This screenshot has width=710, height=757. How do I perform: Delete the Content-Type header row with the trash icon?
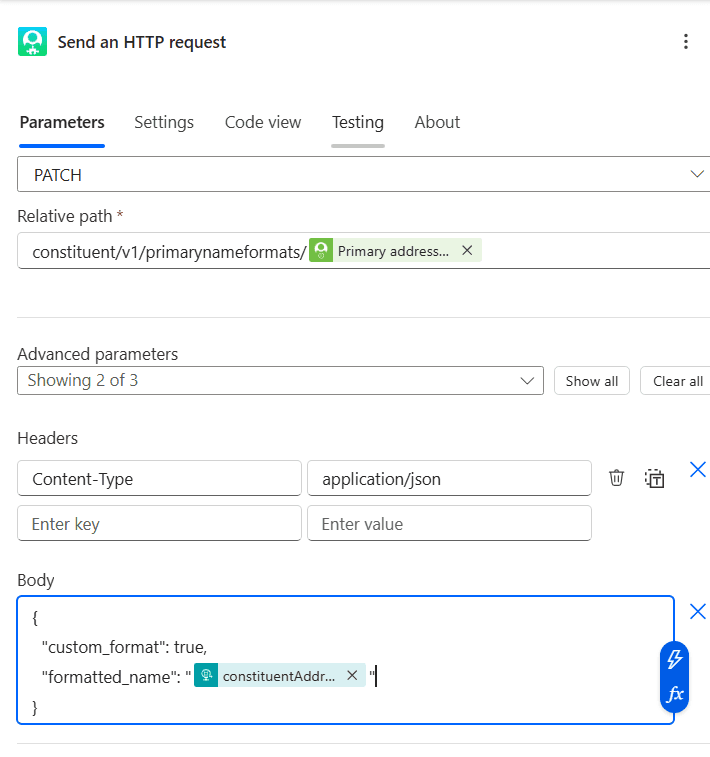[x=616, y=478]
